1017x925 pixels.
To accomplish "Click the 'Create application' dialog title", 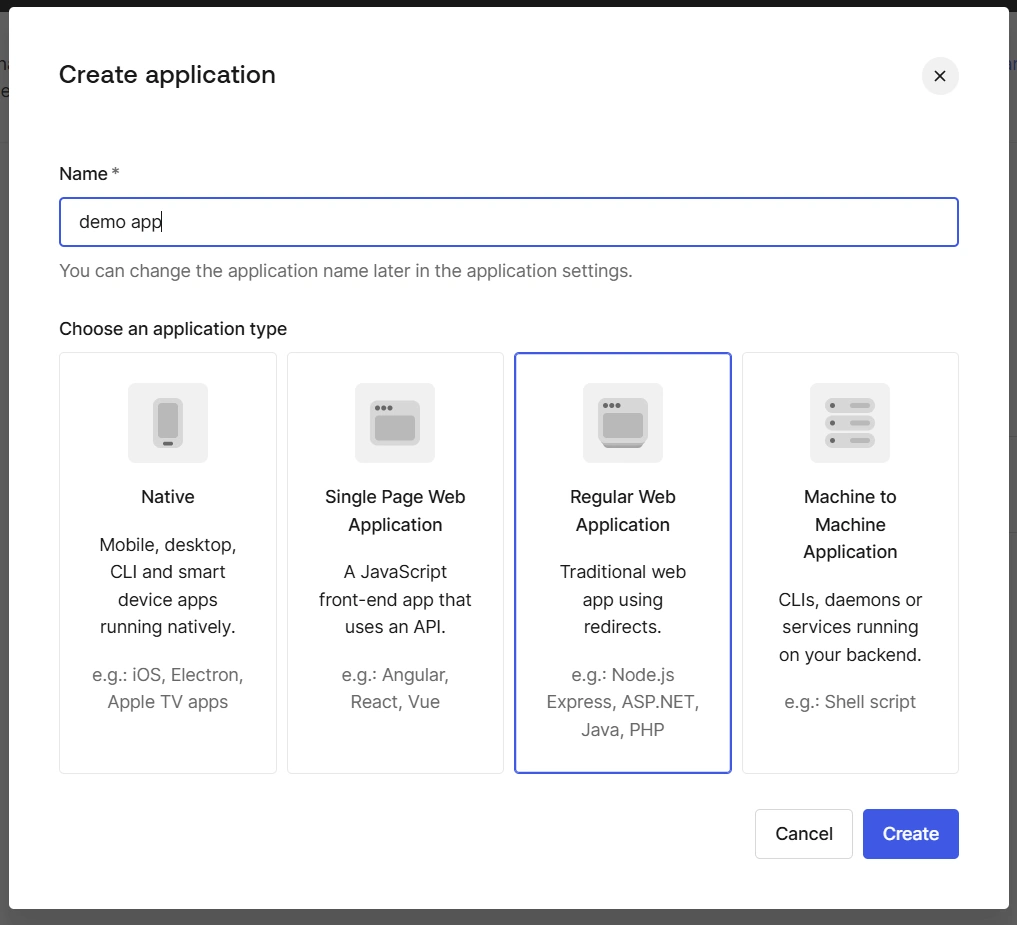I will pos(167,74).
